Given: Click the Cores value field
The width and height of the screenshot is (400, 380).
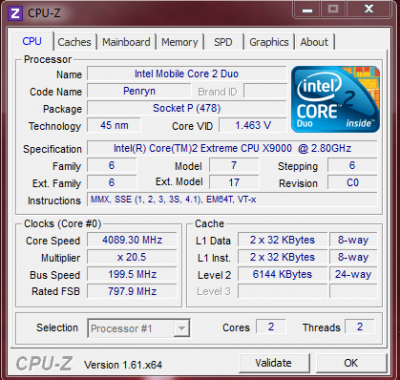Looking at the screenshot, I should pyautogui.click(x=271, y=327).
